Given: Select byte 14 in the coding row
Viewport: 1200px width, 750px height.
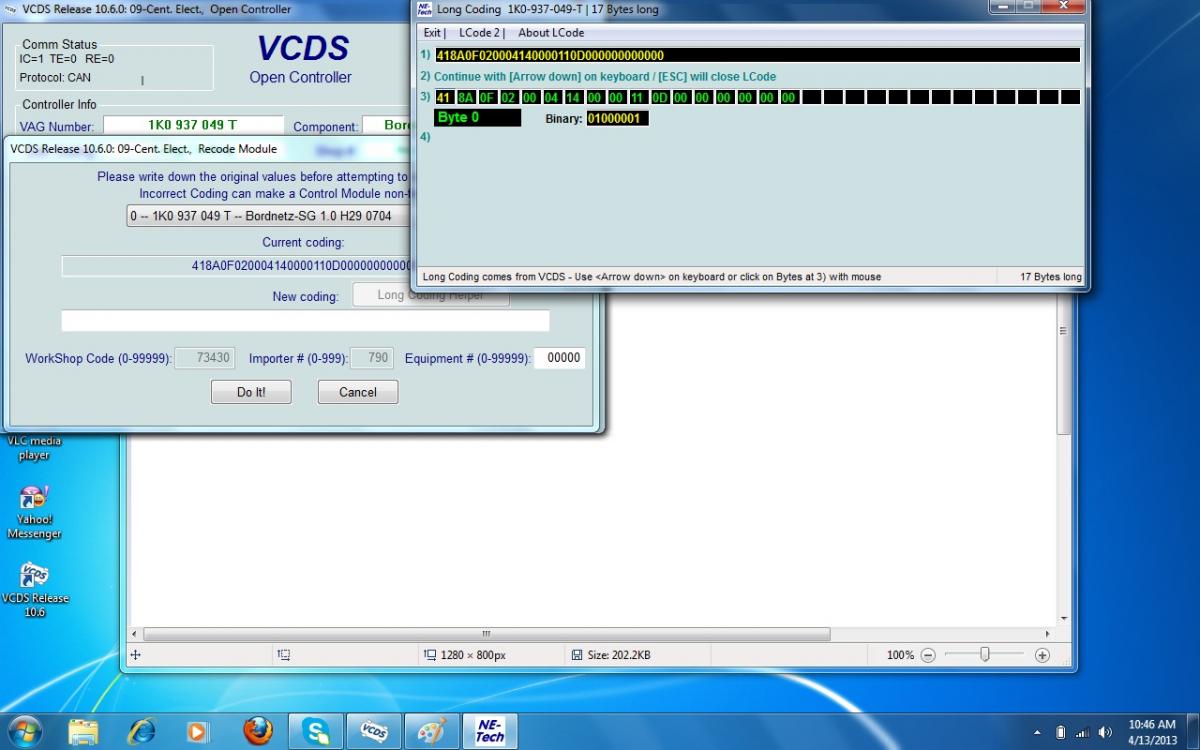Looking at the screenshot, I should pos(573,97).
